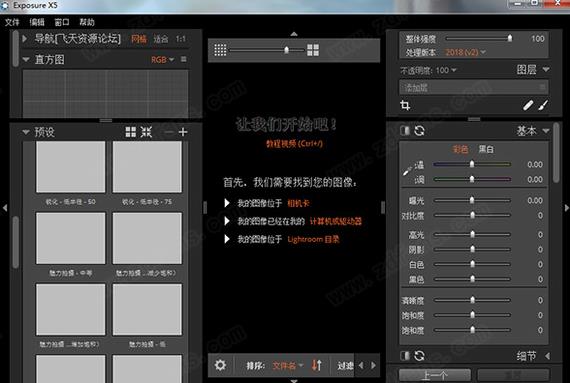
Task: Collapse the left side panel arrow
Action: (5, 208)
